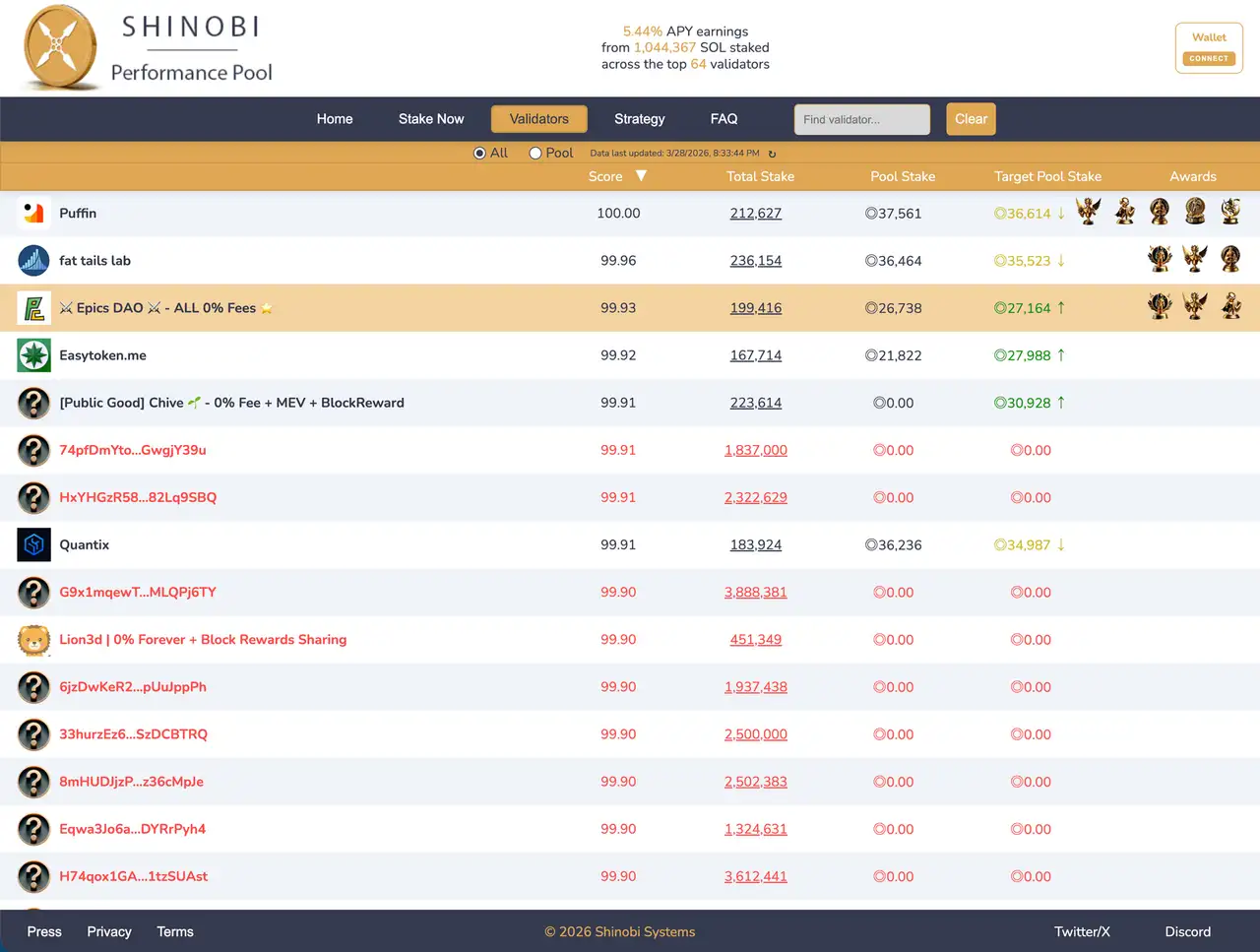The width and height of the screenshot is (1260, 952).
Task: Click the Score column sort arrow
Action: pyautogui.click(x=641, y=176)
